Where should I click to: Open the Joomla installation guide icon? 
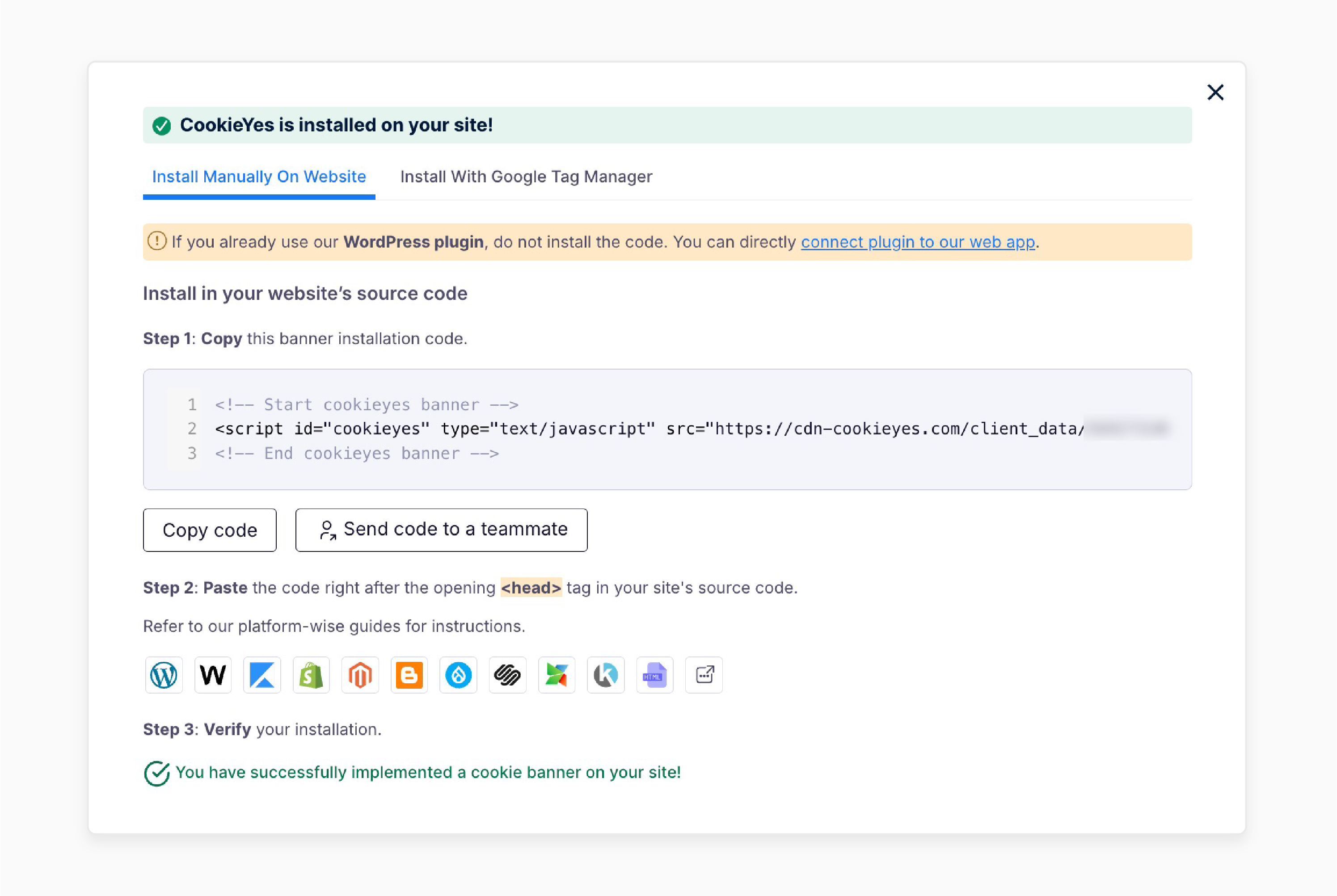pyautogui.click(x=557, y=675)
